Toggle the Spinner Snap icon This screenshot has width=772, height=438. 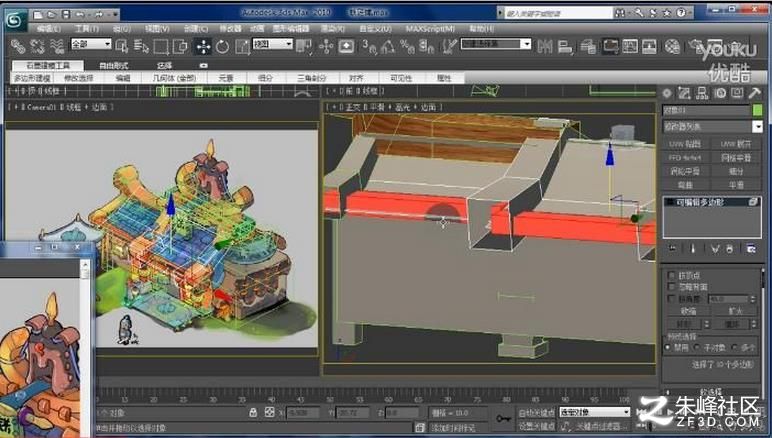pos(426,47)
